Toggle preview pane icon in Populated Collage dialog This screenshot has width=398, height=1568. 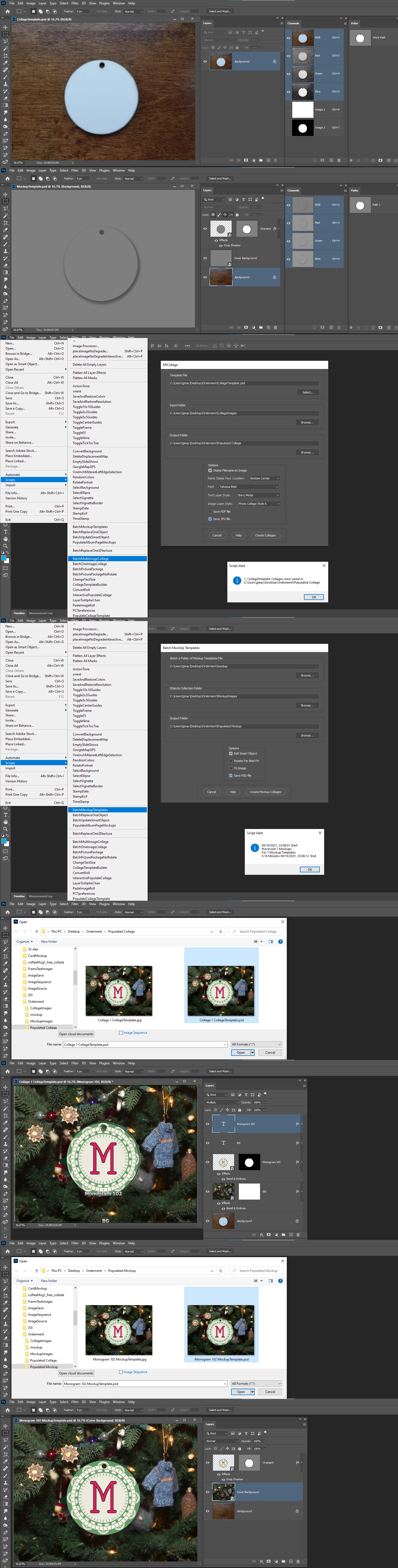tap(271, 942)
